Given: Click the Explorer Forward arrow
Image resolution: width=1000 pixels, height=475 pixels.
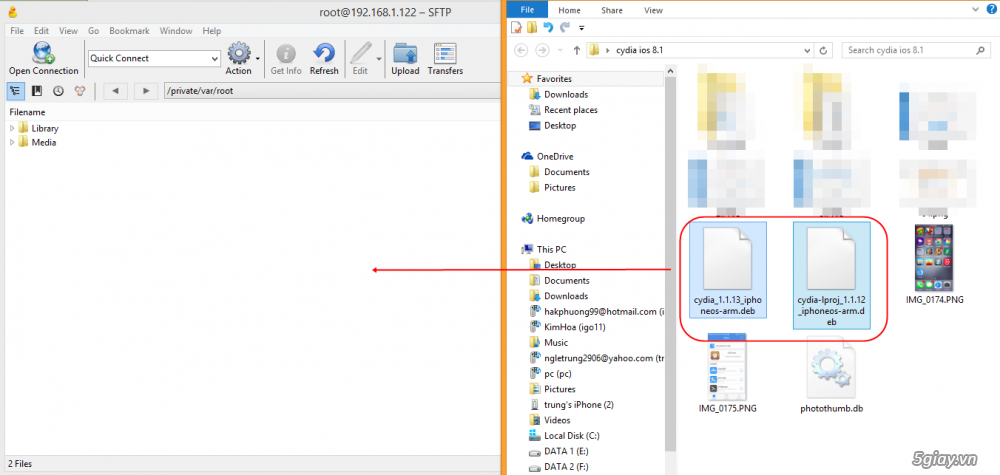Looking at the screenshot, I should click(542, 50).
